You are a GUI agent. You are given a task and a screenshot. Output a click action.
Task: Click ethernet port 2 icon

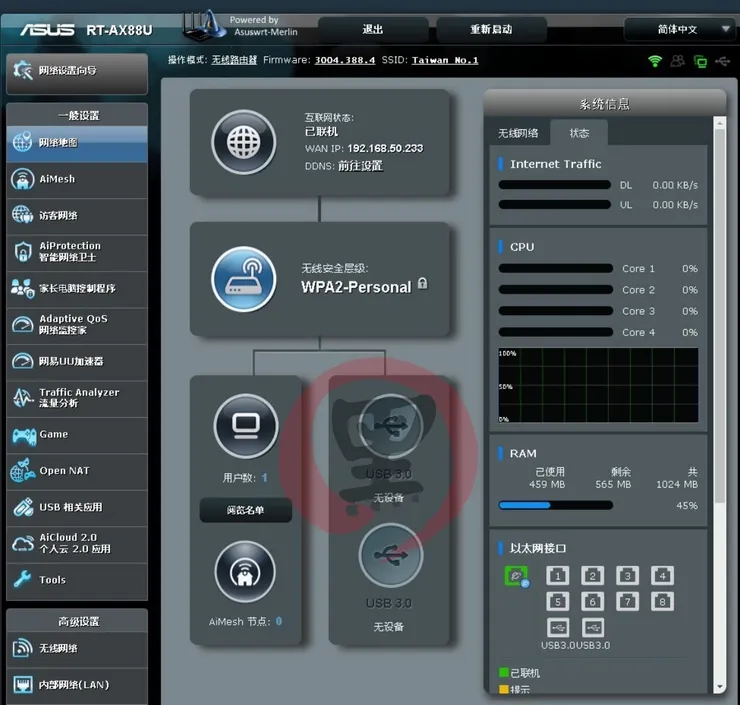(593, 575)
